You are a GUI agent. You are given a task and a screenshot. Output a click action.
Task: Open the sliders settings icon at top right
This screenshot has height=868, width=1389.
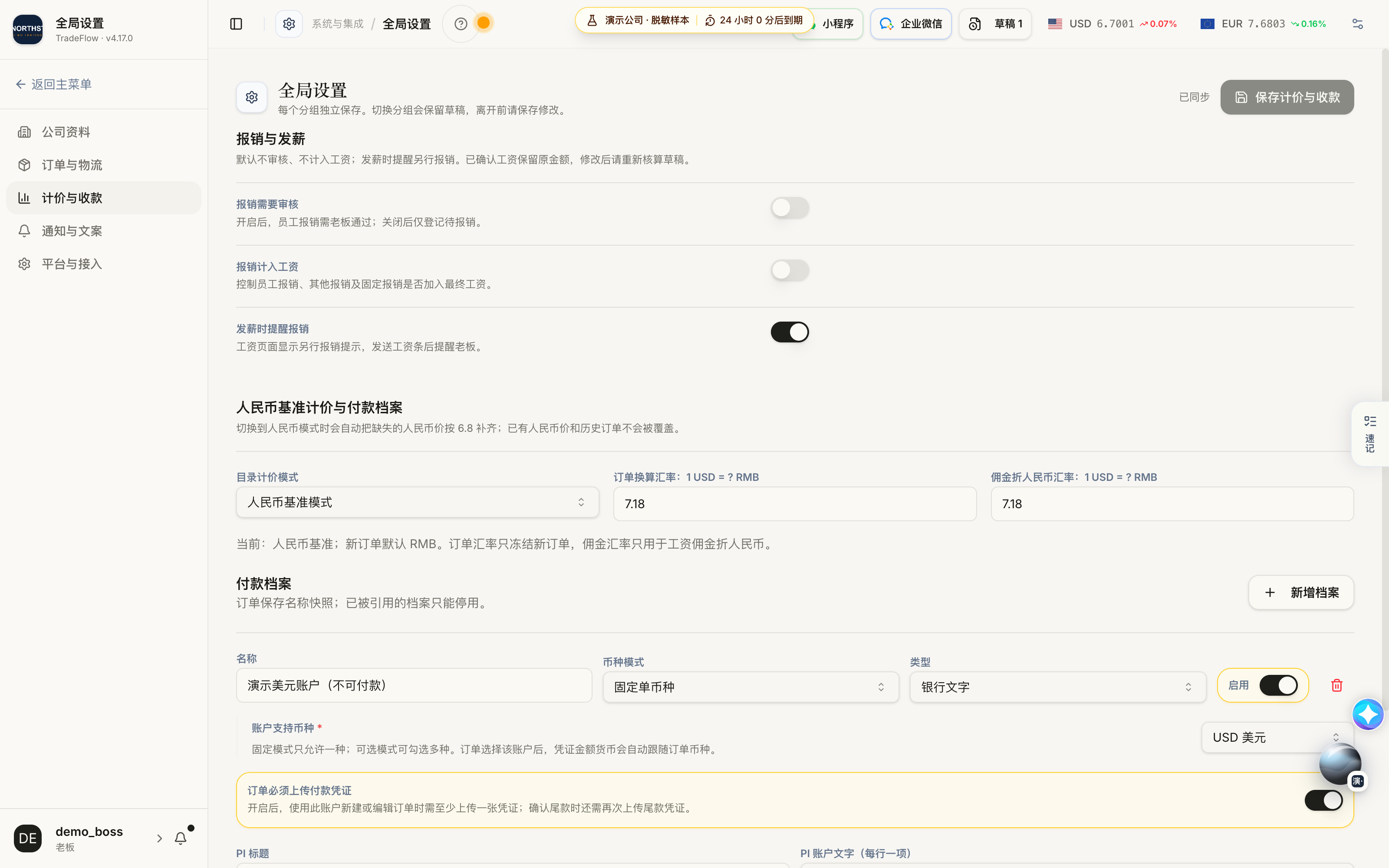pyautogui.click(x=1357, y=23)
